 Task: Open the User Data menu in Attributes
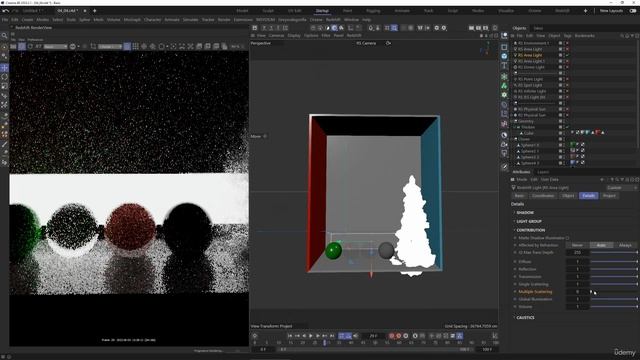coord(550,180)
